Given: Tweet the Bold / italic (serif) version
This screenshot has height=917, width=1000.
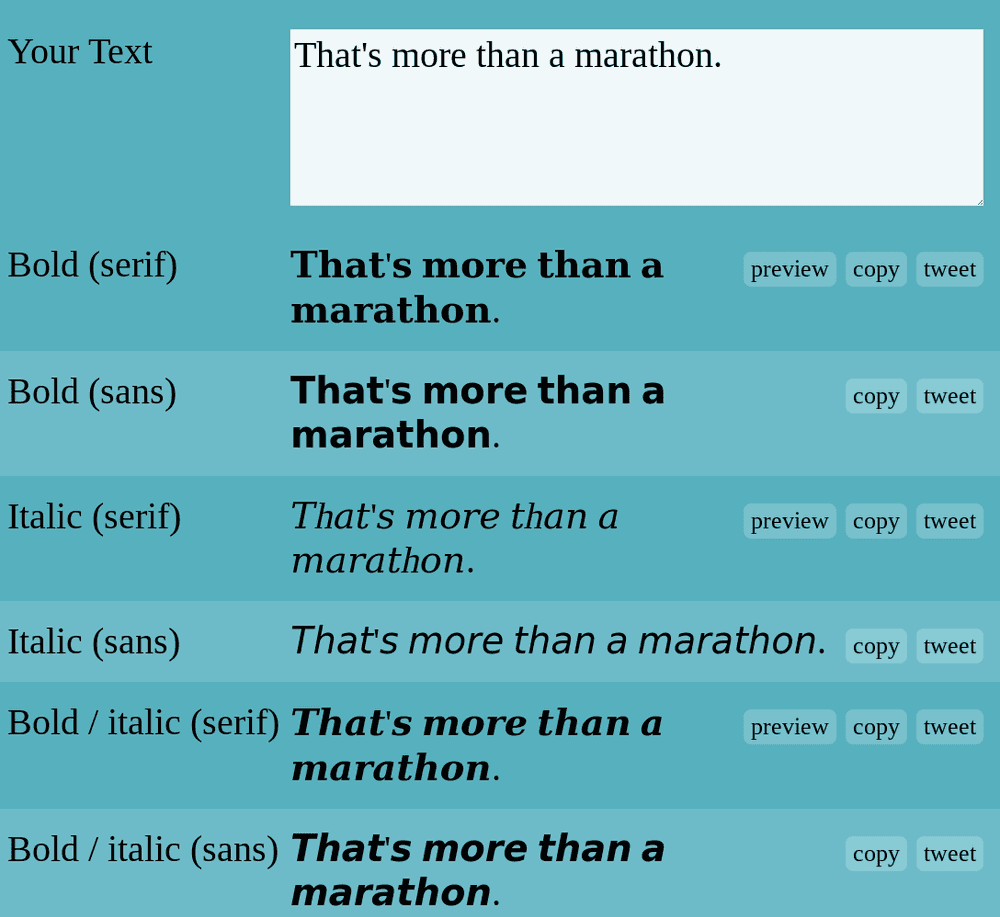Looking at the screenshot, I should 948,727.
